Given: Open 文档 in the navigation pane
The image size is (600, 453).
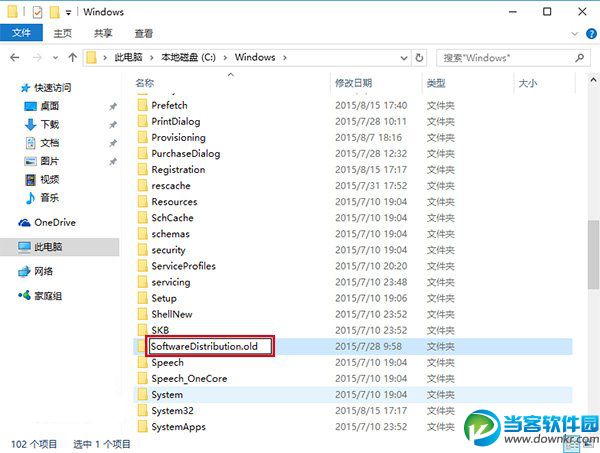Looking at the screenshot, I should click(50, 143).
